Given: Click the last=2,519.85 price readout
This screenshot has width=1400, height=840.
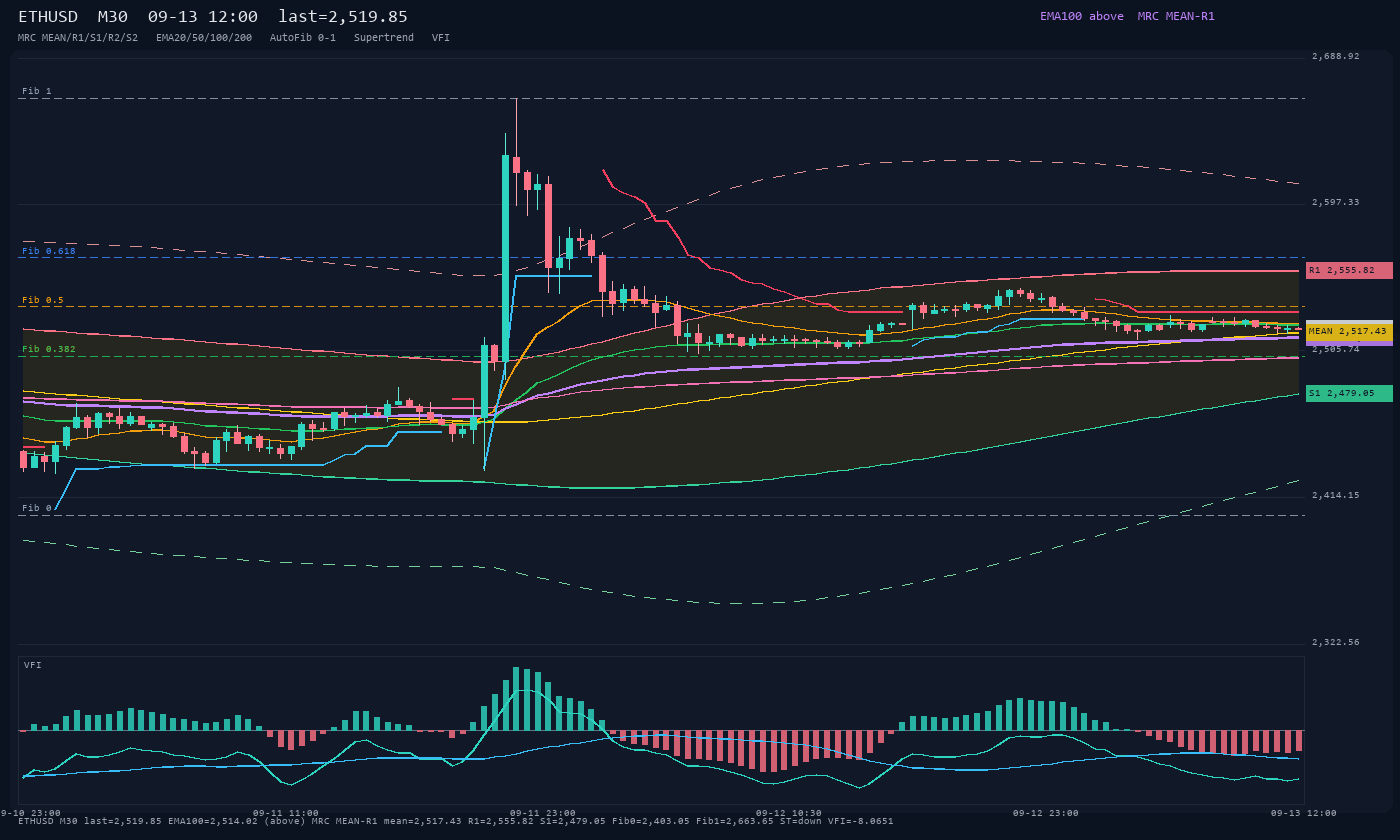Looking at the screenshot, I should (343, 17).
